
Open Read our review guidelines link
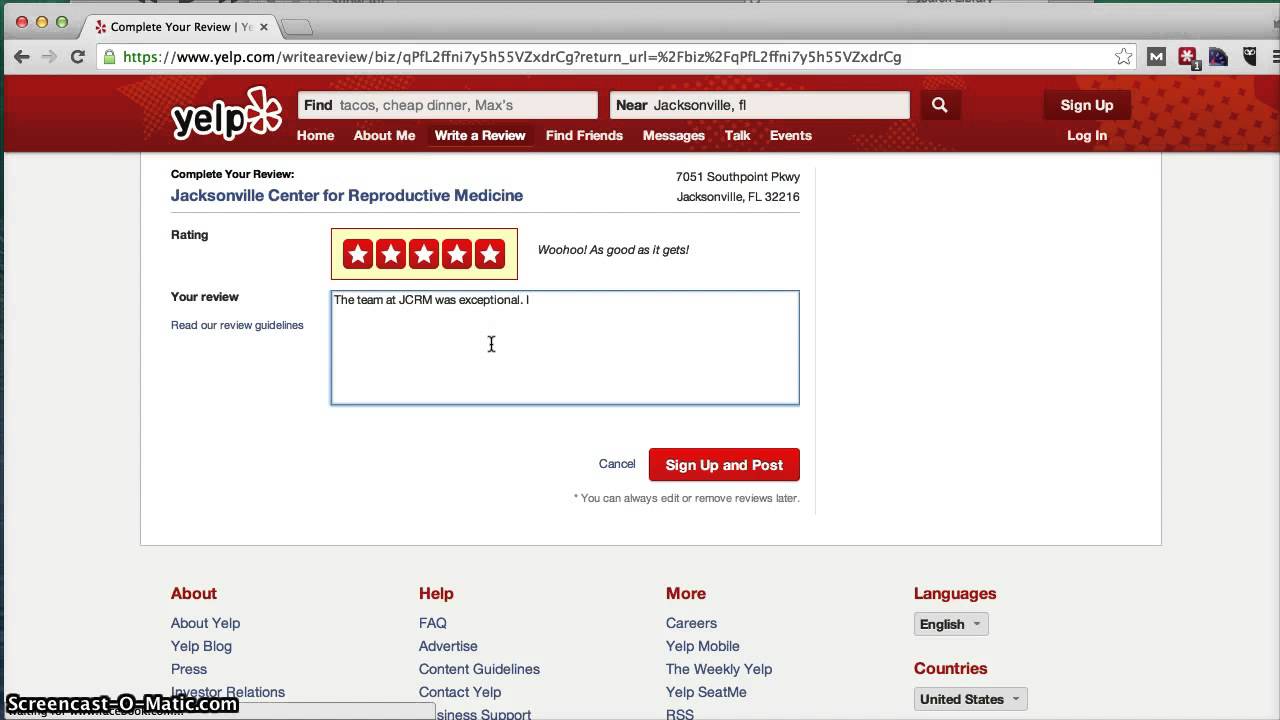point(237,325)
